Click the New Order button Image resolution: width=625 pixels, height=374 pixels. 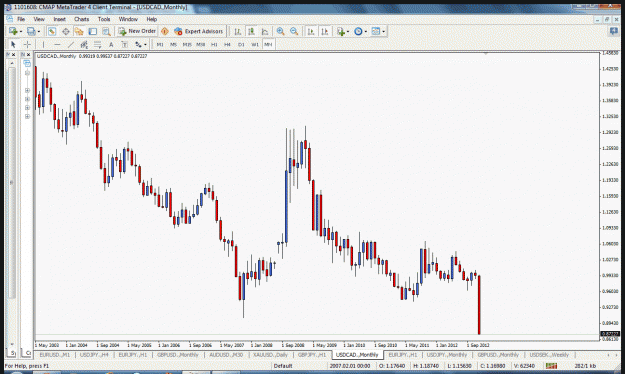[x=137, y=31]
